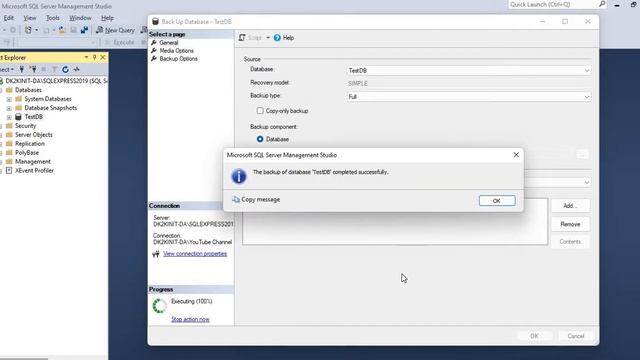The height and width of the screenshot is (360, 640).
Task: Open the Backup Options page
Action: point(178,59)
